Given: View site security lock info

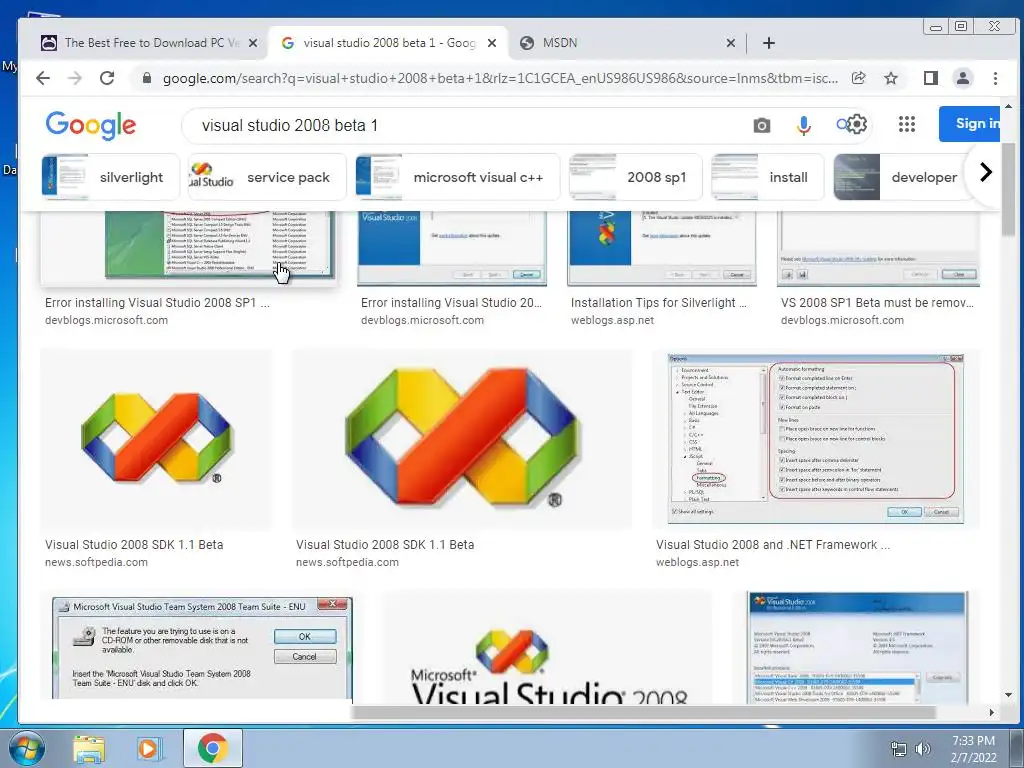Looking at the screenshot, I should [147, 78].
